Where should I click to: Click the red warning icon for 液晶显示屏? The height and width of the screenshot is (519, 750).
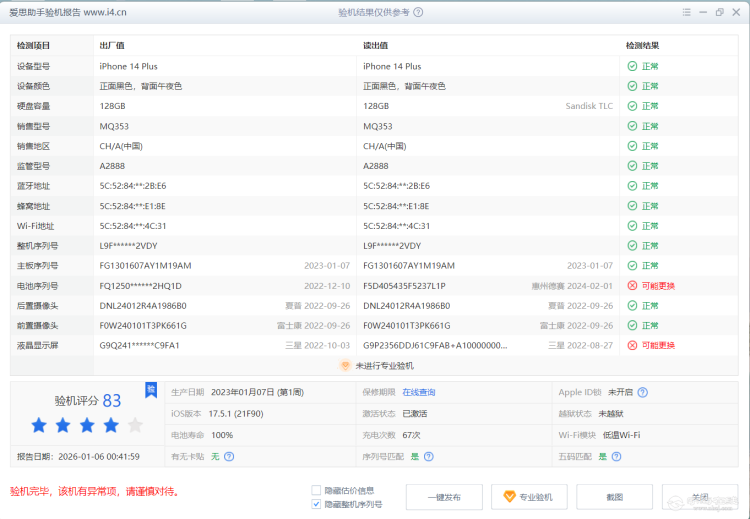click(x=632, y=346)
